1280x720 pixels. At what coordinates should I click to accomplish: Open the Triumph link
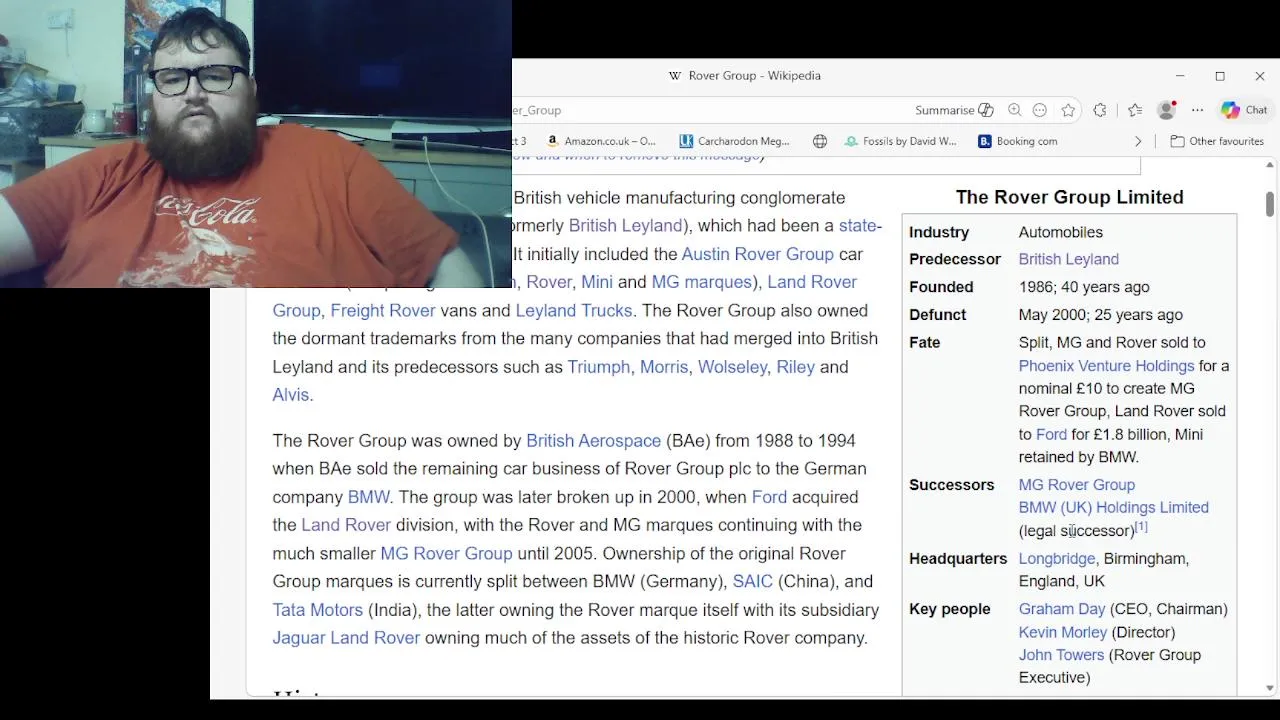point(598,367)
